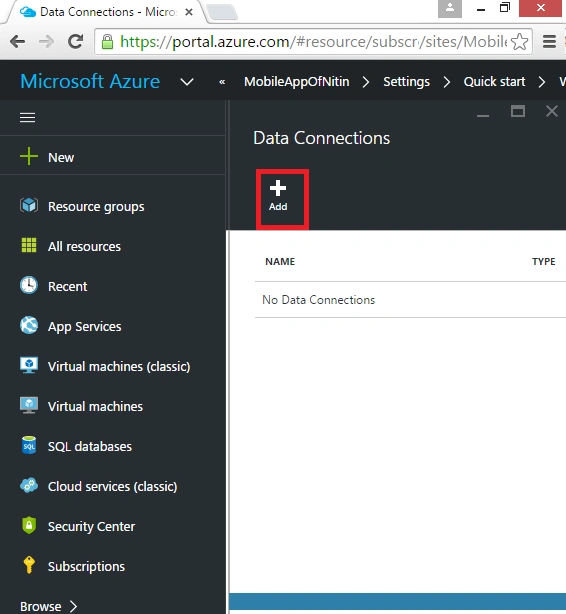The height and width of the screenshot is (614, 566).
Task: Click New in the sidebar
Action: pyautogui.click(x=61, y=157)
